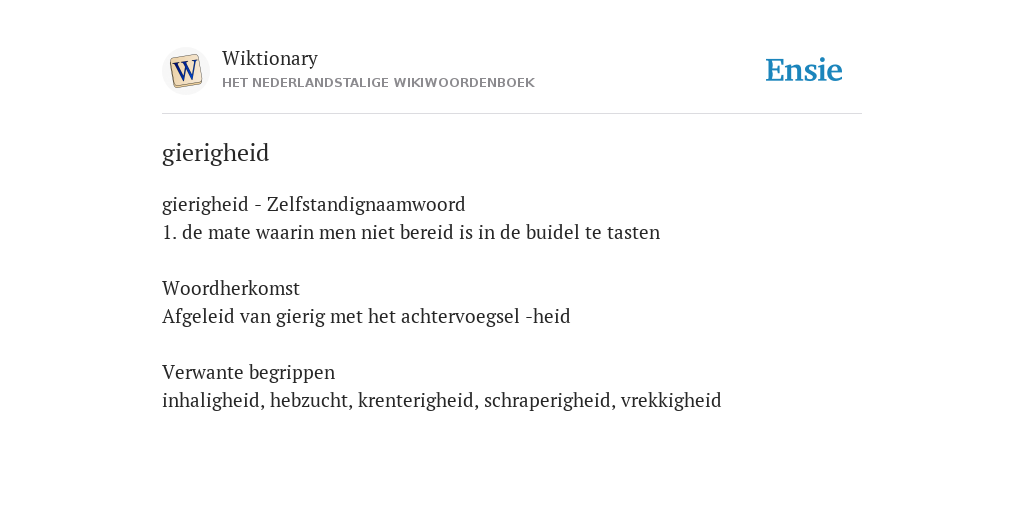Click the Verwante begrippen label
Screen dimensions: 1024x512
tap(248, 372)
